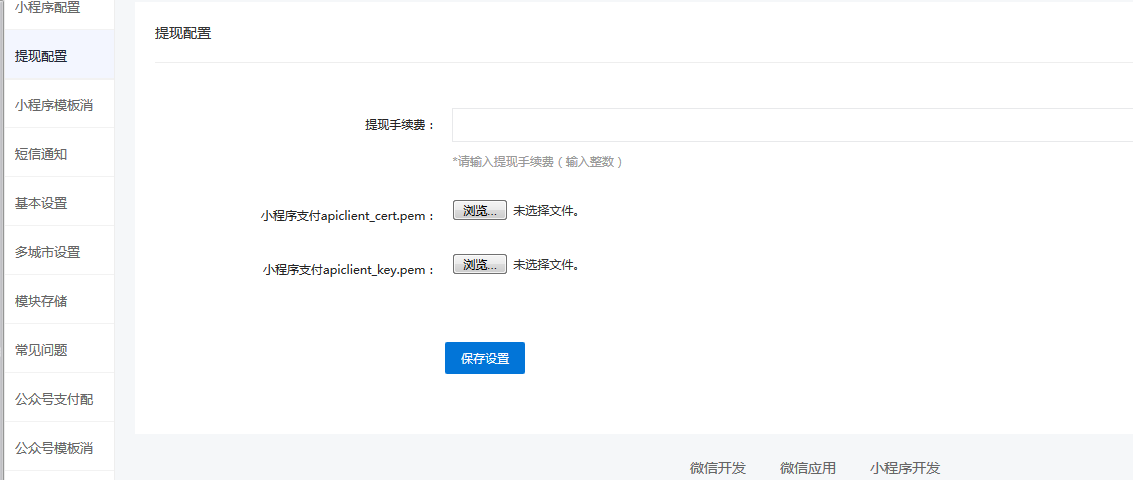Screen dimensions: 1133x480
Task: Go to 常见问题 page
Action: (x=59, y=350)
